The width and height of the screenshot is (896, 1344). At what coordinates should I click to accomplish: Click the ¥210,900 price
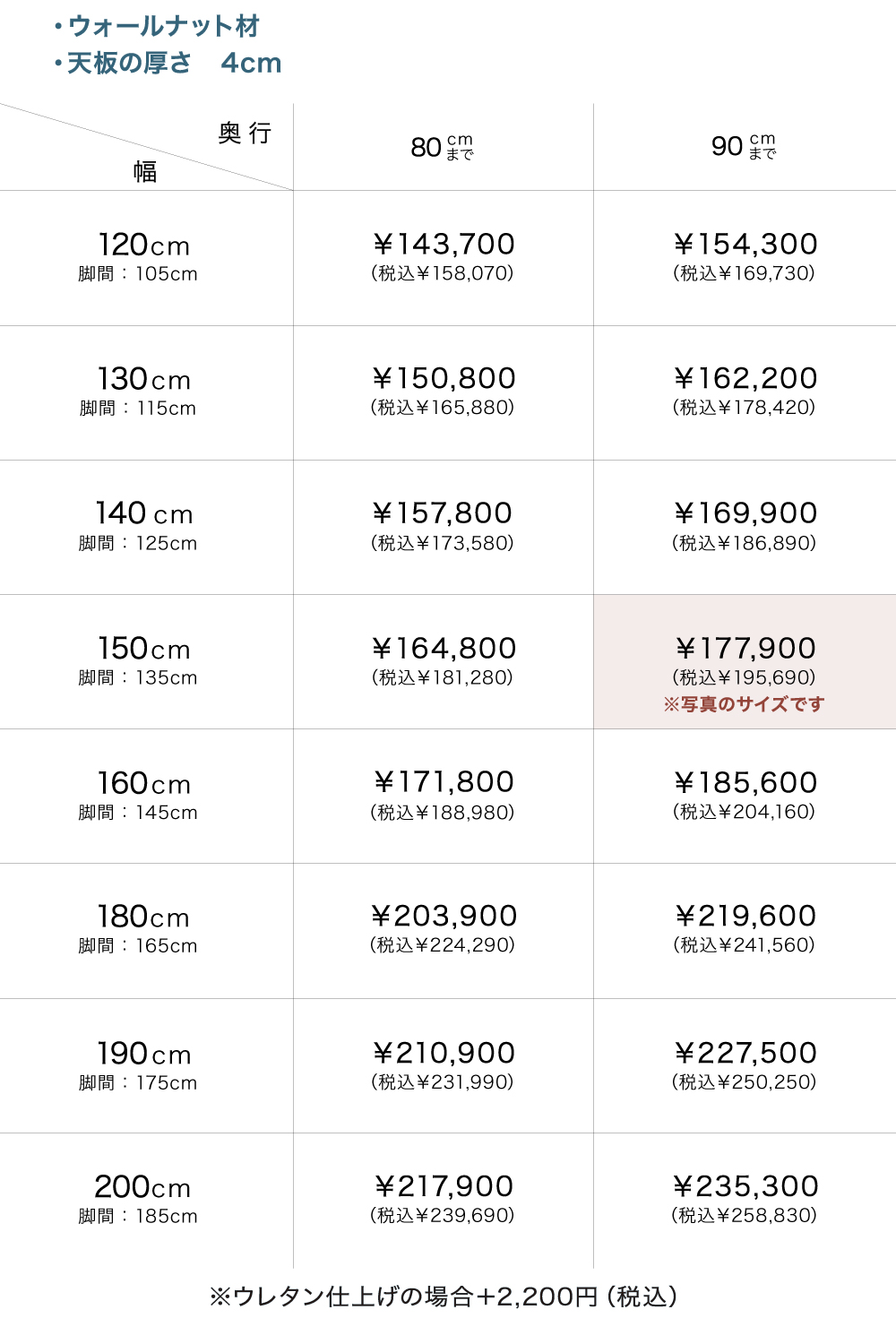click(443, 1065)
